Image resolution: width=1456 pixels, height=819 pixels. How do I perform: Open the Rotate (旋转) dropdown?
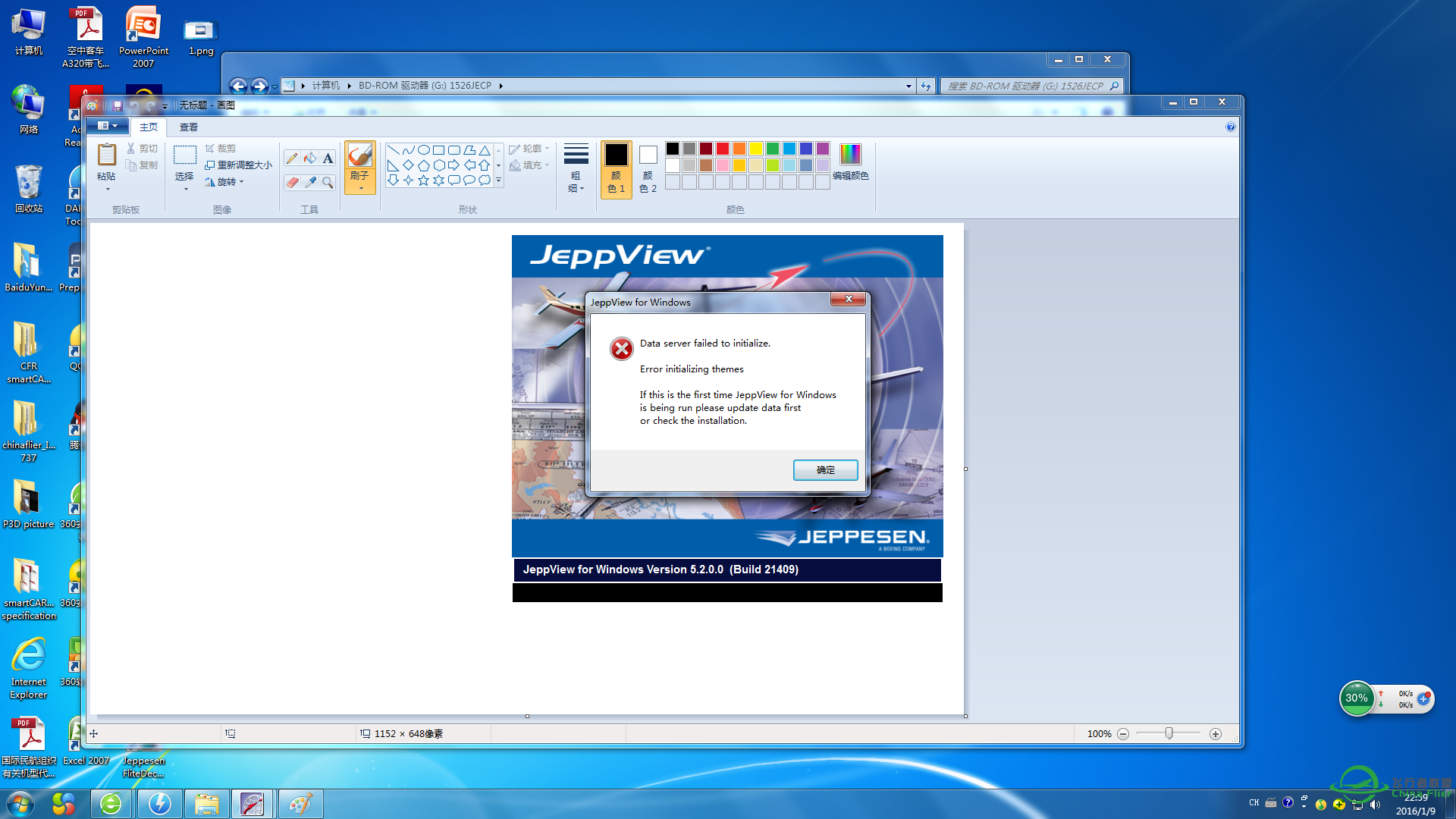[225, 182]
